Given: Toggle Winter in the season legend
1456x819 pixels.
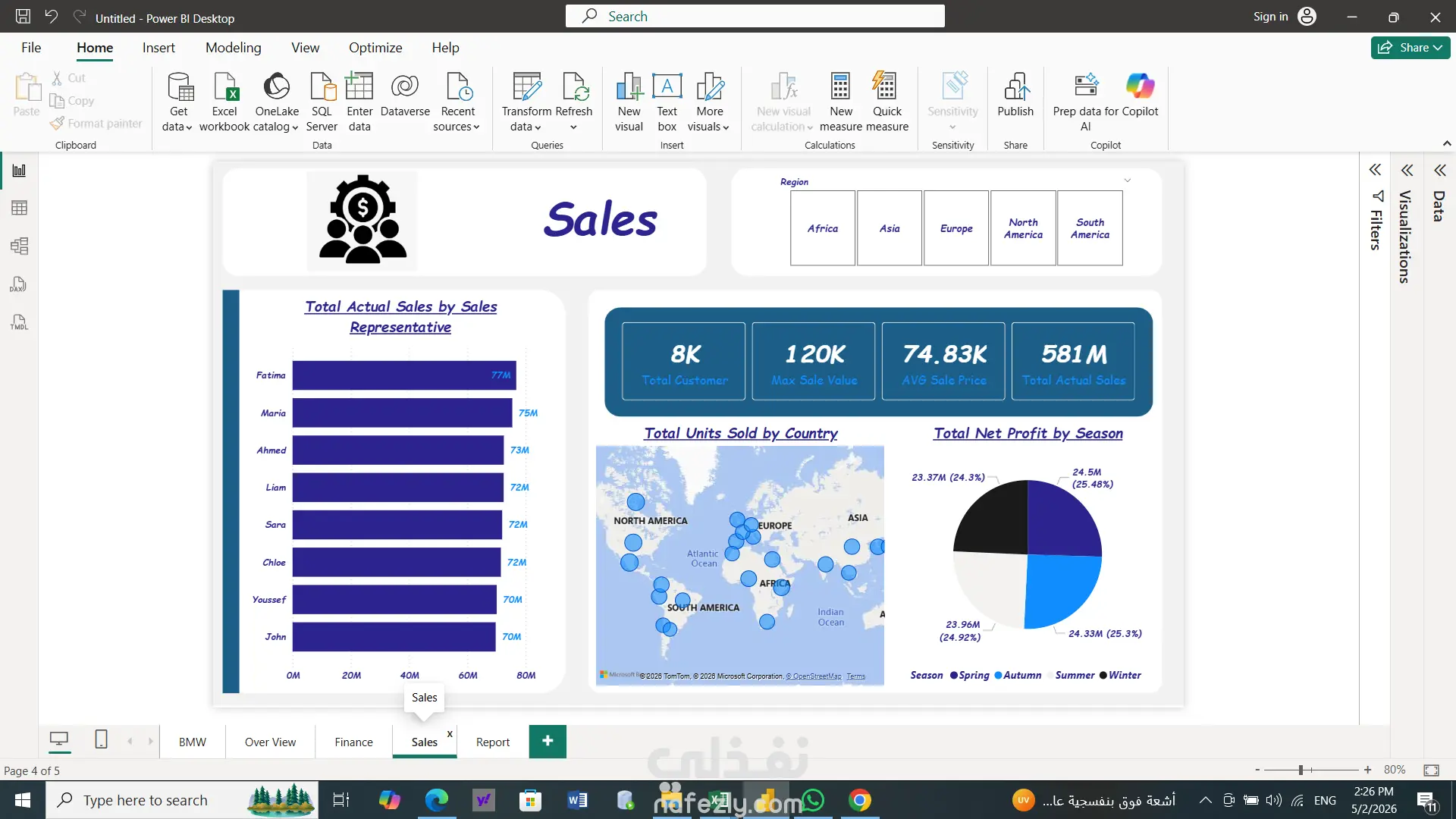Looking at the screenshot, I should click(x=1120, y=675).
